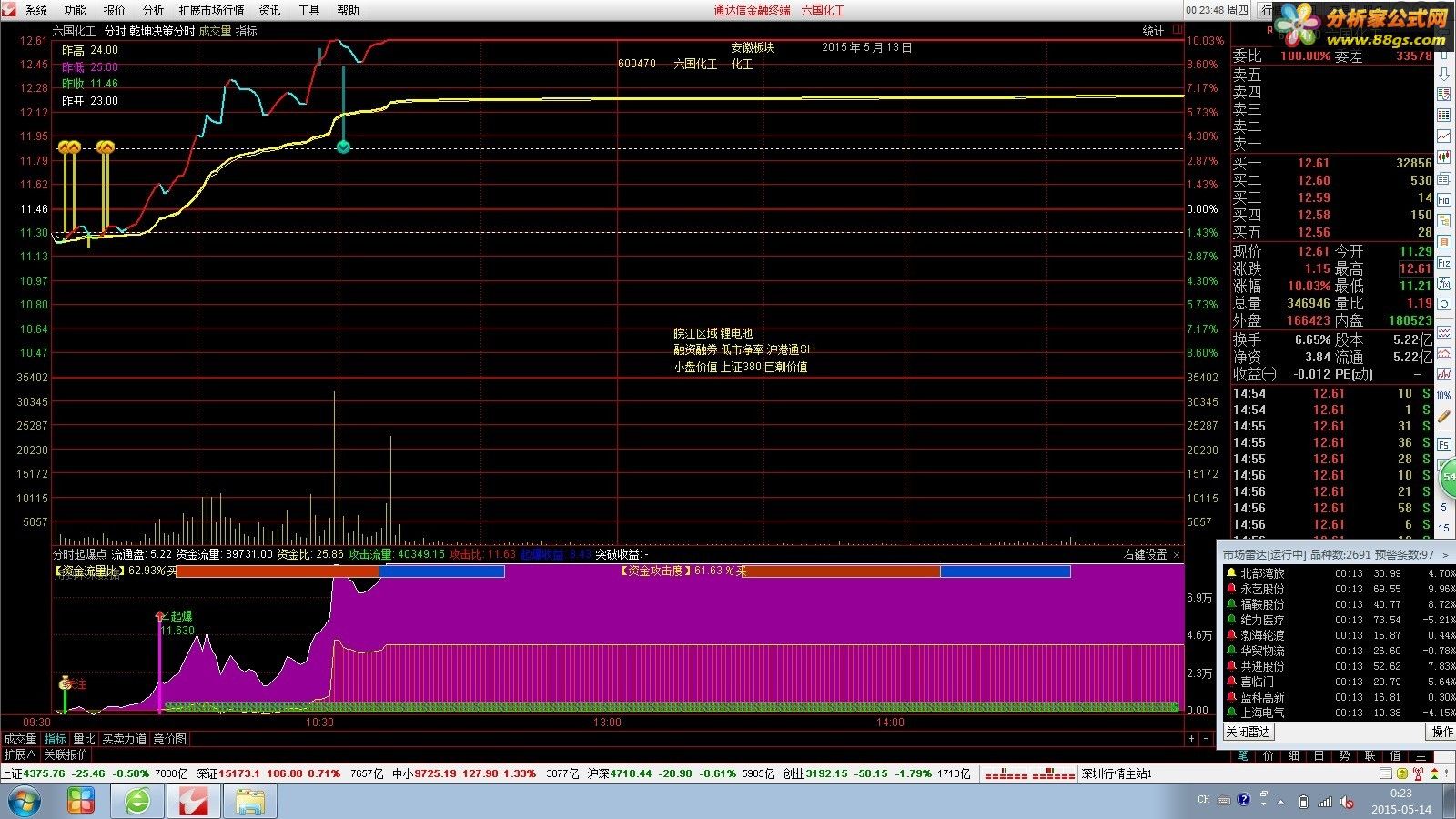1456x819 pixels.
Task: Click the F10 company info icon
Action: tap(1444, 199)
